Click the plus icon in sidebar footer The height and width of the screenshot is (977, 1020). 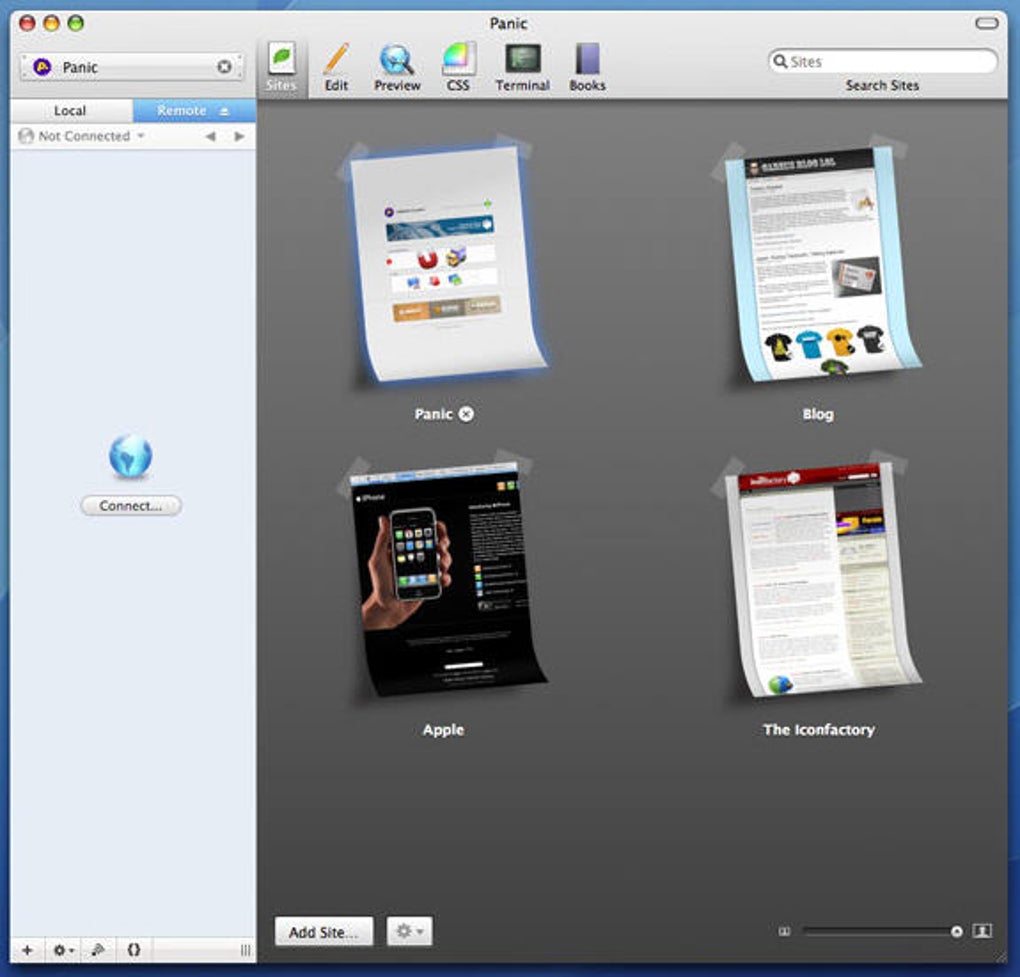coord(27,950)
